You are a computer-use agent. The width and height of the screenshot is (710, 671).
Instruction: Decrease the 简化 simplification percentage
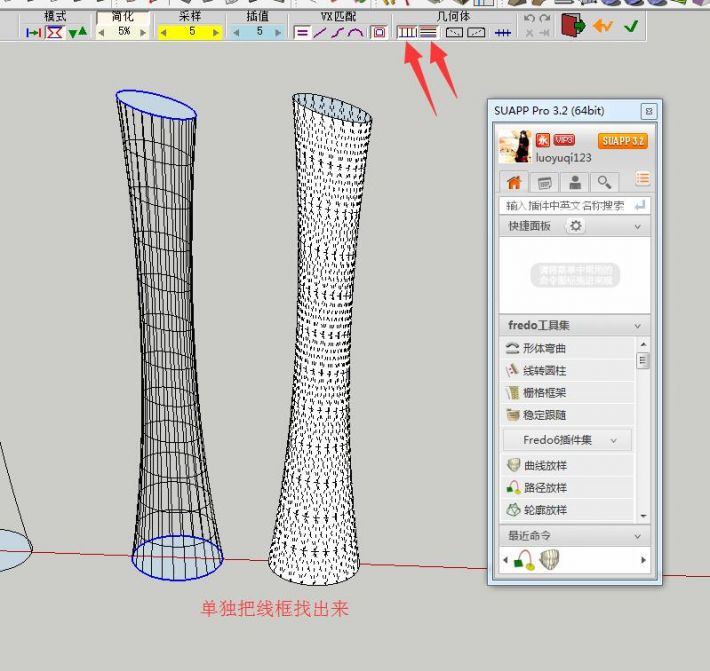click(101, 33)
